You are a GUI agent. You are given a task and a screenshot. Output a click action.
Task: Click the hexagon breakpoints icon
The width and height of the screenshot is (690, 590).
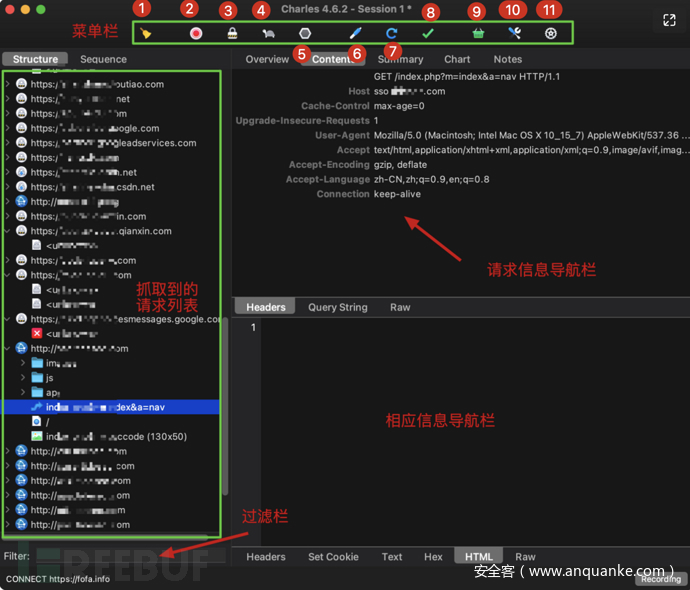pyautogui.click(x=305, y=33)
